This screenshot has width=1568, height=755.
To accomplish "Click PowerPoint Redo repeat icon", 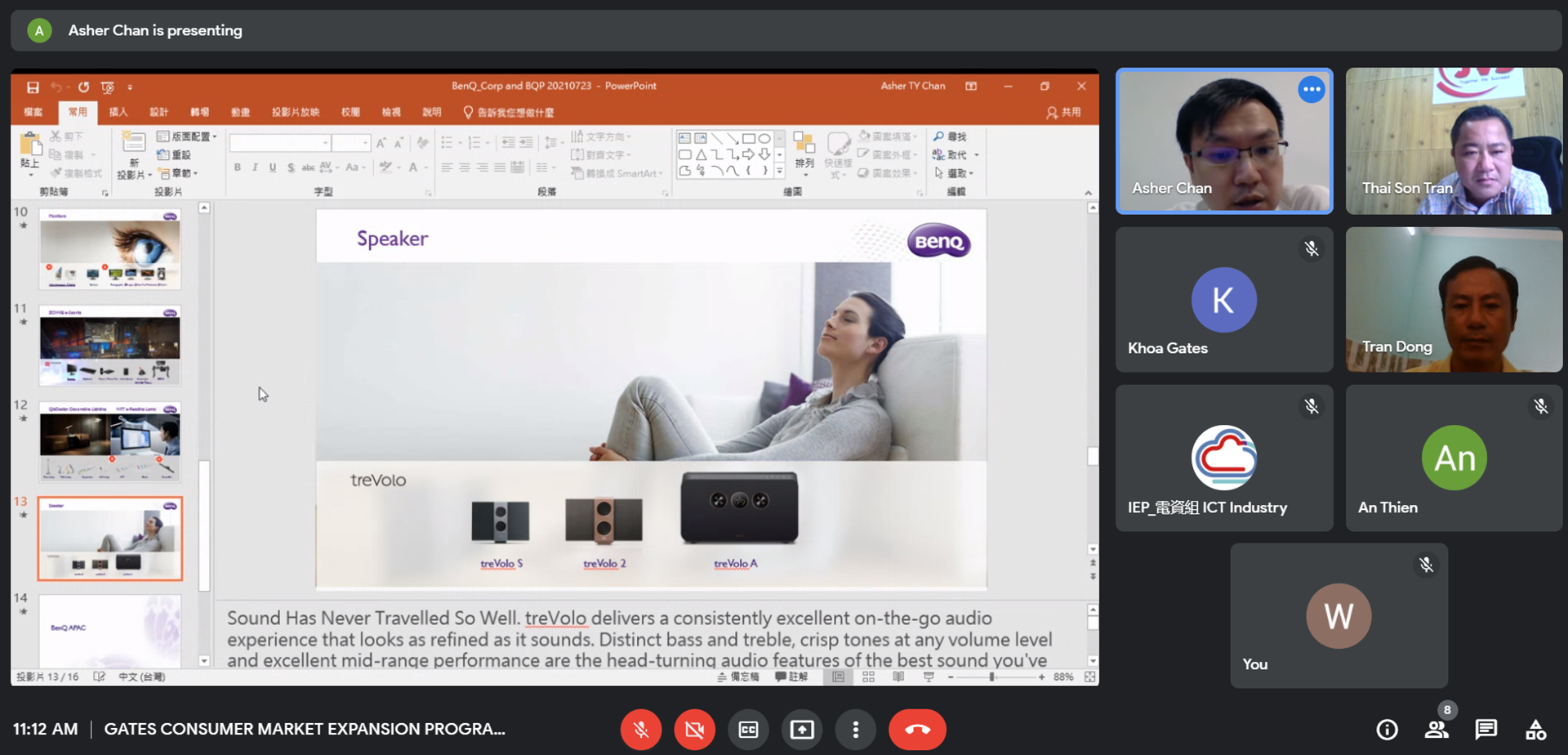I will (83, 87).
